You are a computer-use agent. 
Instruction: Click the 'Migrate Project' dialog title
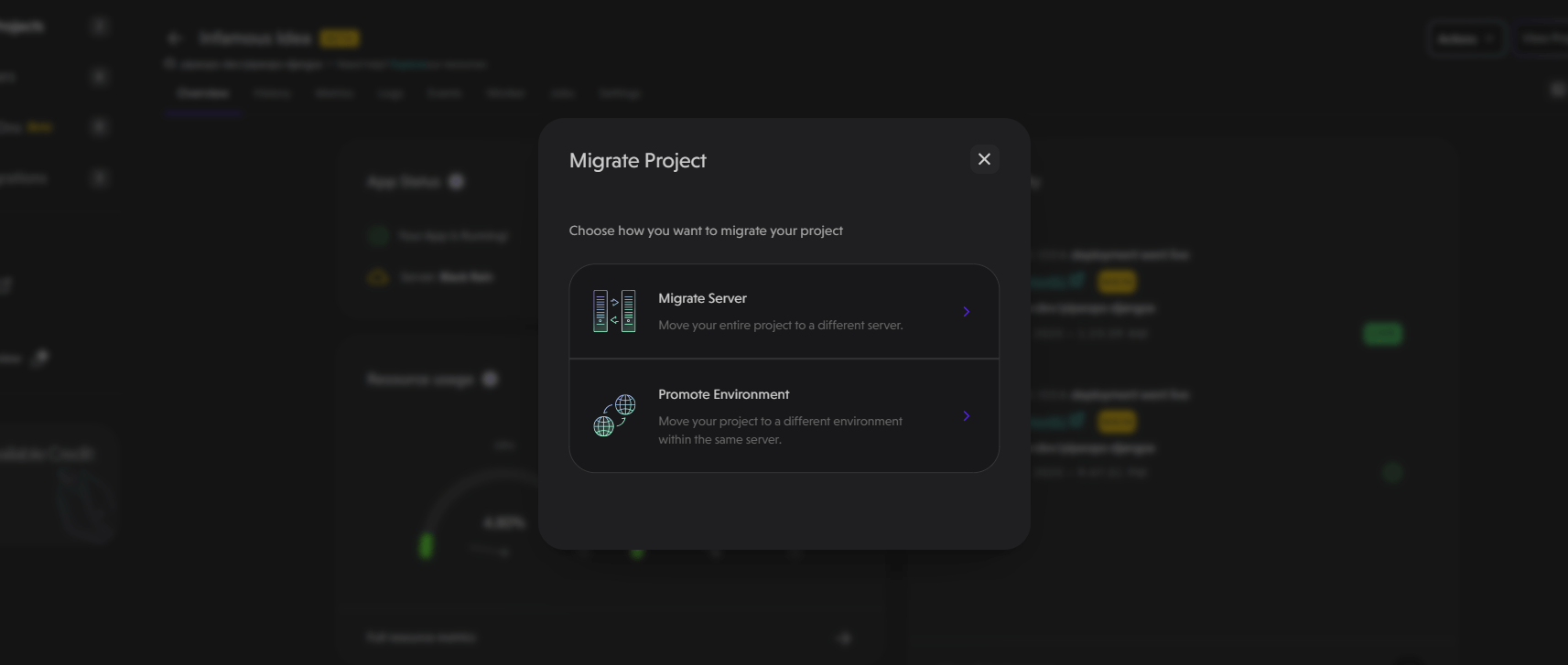point(638,160)
